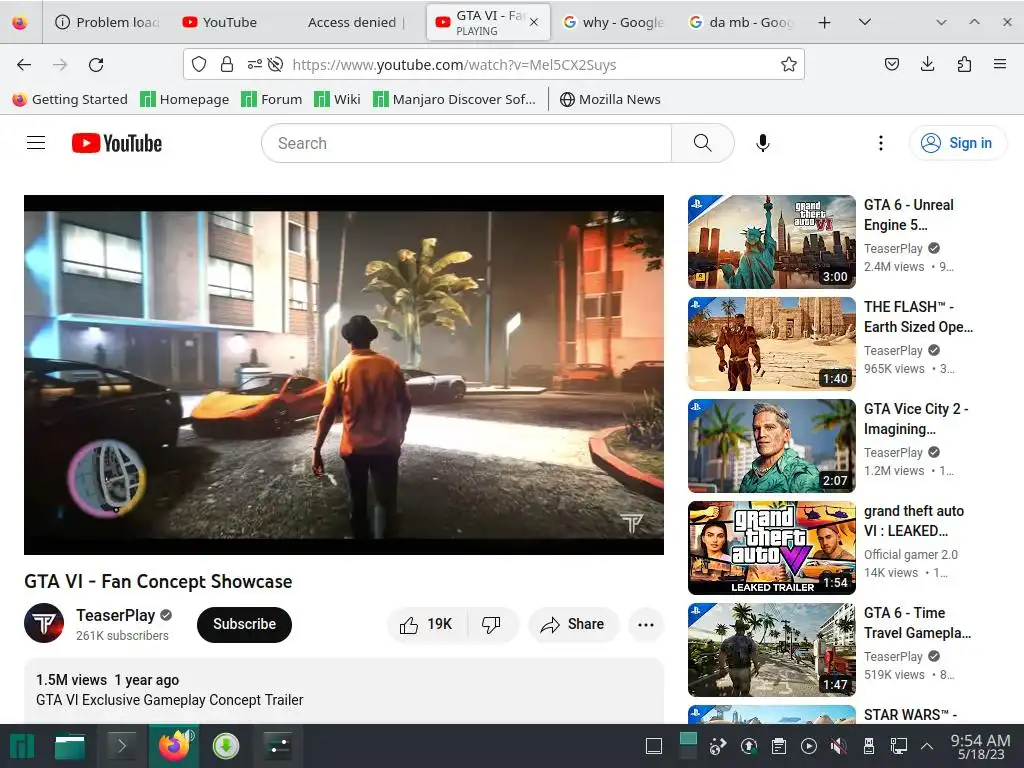The image size is (1024, 768).
Task: Open the green download manager taskbar icon
Action: 225,746
